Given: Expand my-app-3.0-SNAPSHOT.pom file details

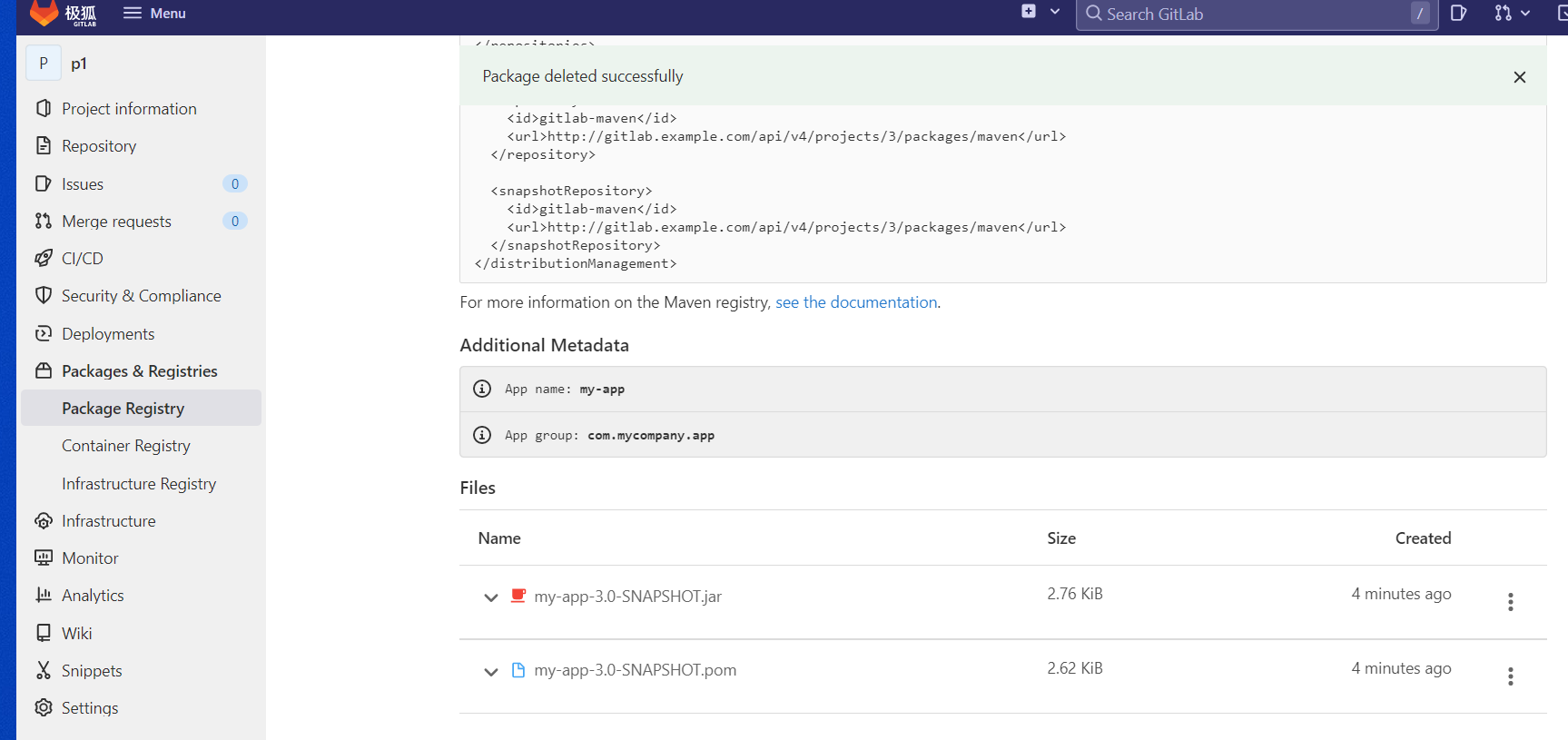Looking at the screenshot, I should (x=491, y=672).
